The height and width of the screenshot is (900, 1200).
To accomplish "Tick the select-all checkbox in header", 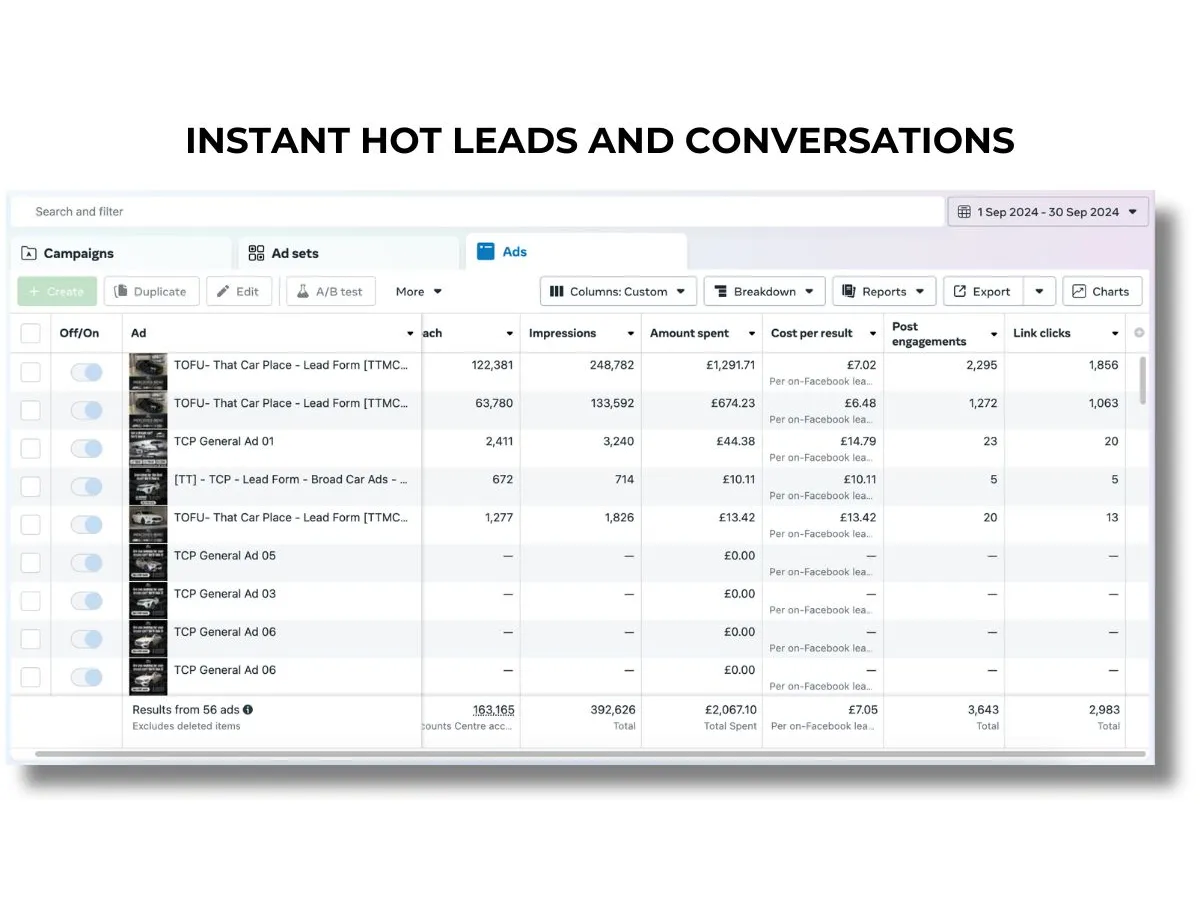I will tap(31, 333).
